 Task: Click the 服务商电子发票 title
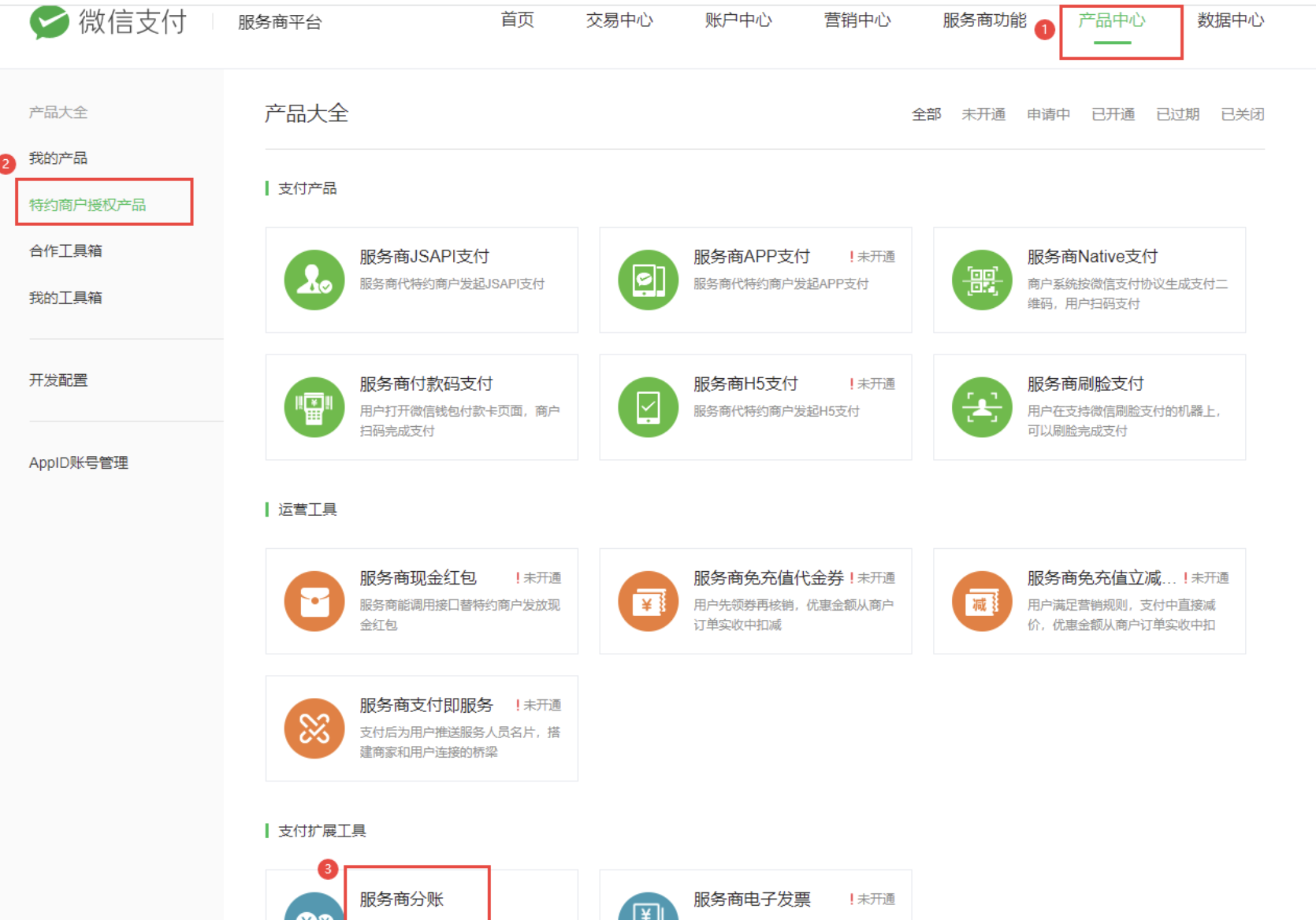[x=752, y=900]
